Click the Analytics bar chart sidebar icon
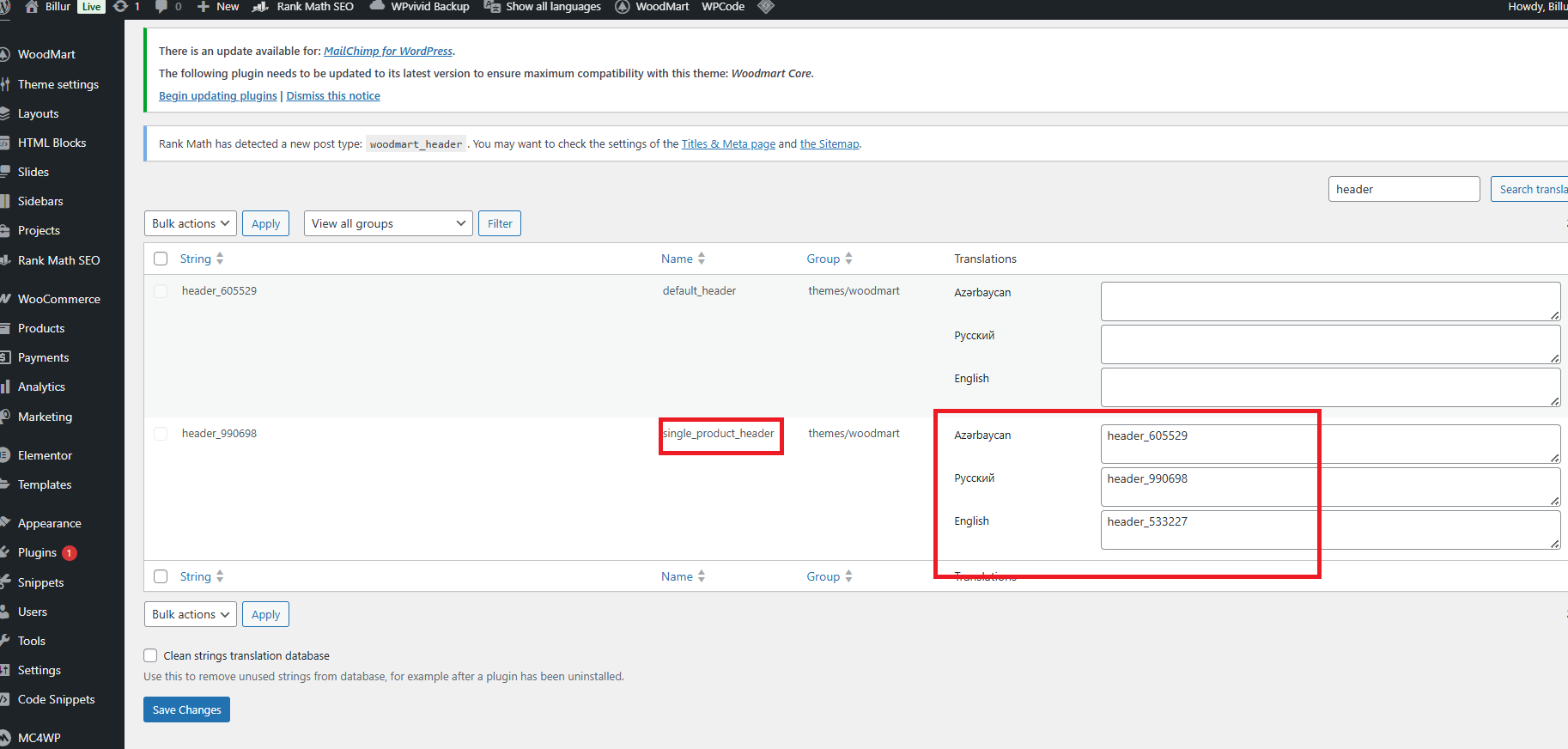 [x=5, y=387]
